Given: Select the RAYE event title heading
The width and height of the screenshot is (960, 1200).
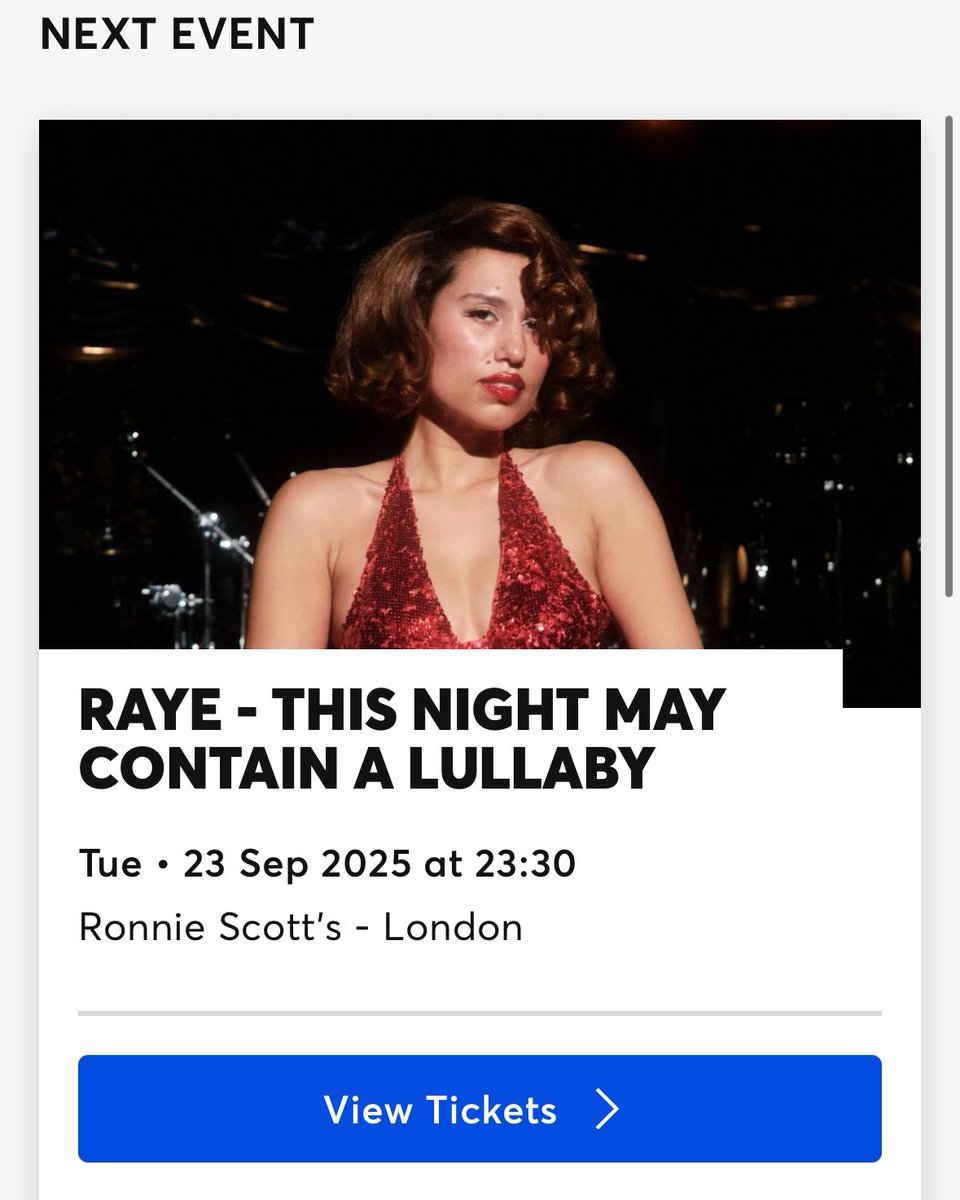Looking at the screenshot, I should pos(402,738).
